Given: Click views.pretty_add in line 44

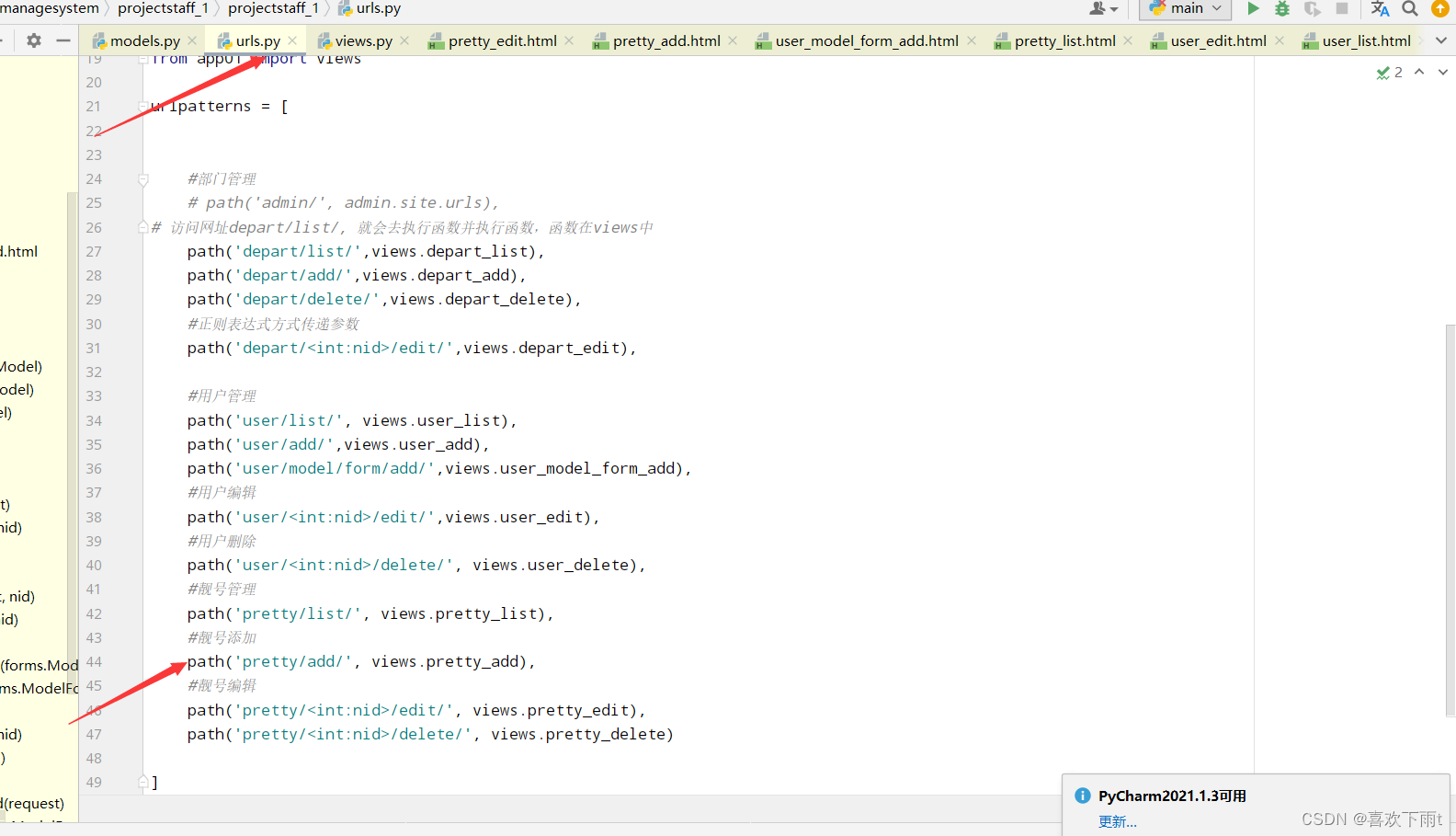Looking at the screenshot, I should point(444,661).
